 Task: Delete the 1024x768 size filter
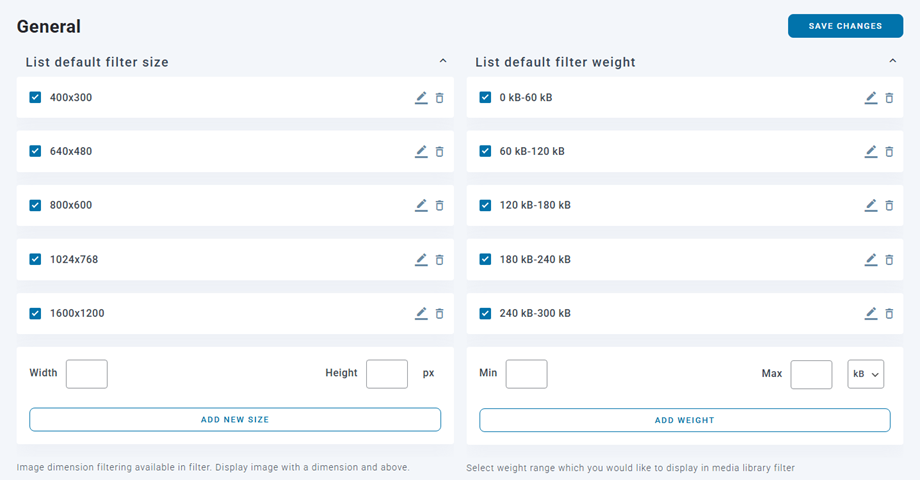coord(440,260)
